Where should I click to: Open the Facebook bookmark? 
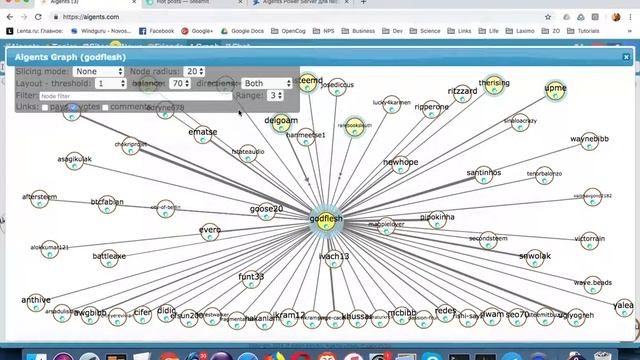click(x=156, y=31)
